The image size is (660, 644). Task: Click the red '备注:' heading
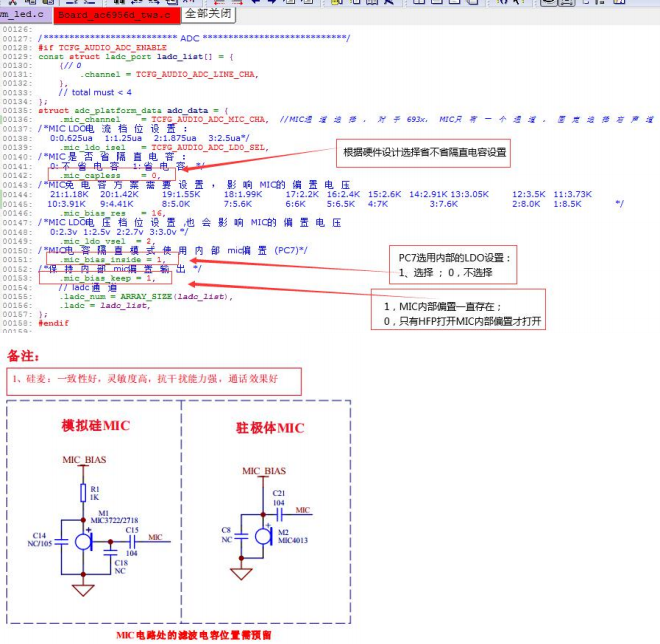[x=23, y=356]
